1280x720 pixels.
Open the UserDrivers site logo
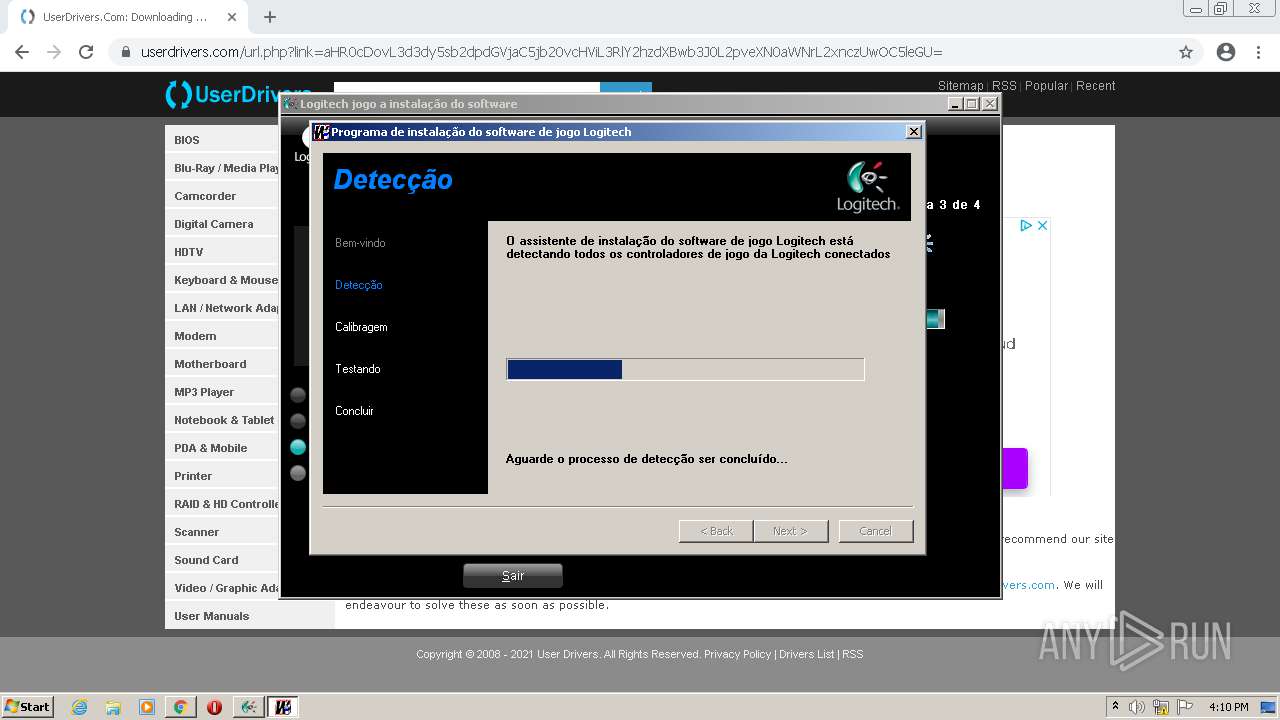[238, 94]
